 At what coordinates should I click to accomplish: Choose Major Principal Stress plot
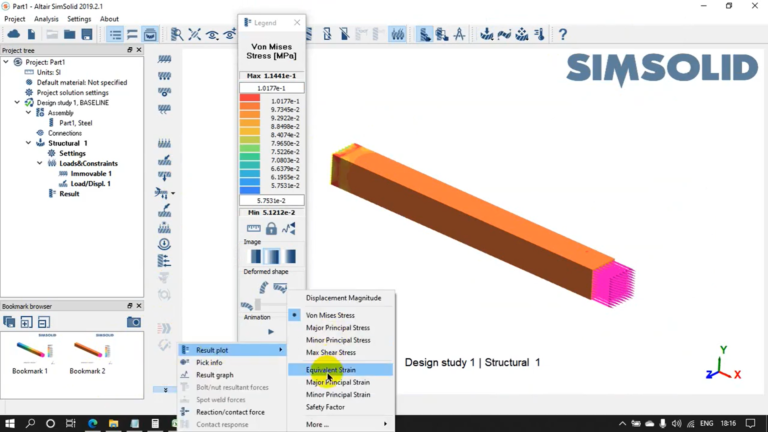(340, 328)
